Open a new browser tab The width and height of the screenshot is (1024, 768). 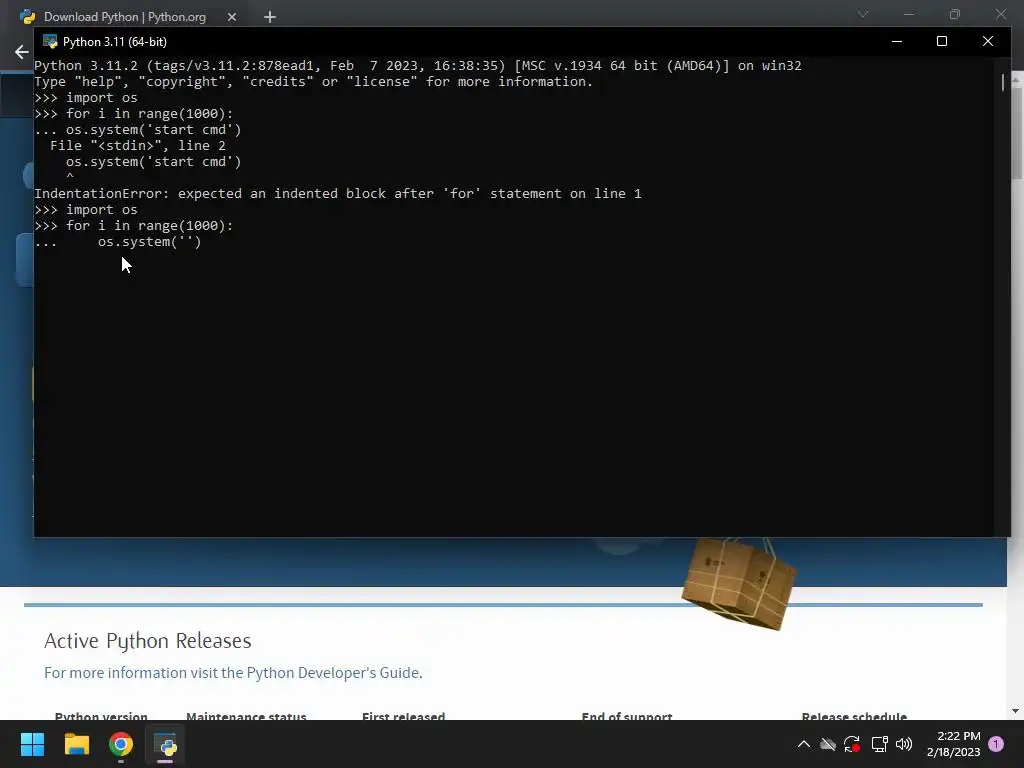(270, 17)
